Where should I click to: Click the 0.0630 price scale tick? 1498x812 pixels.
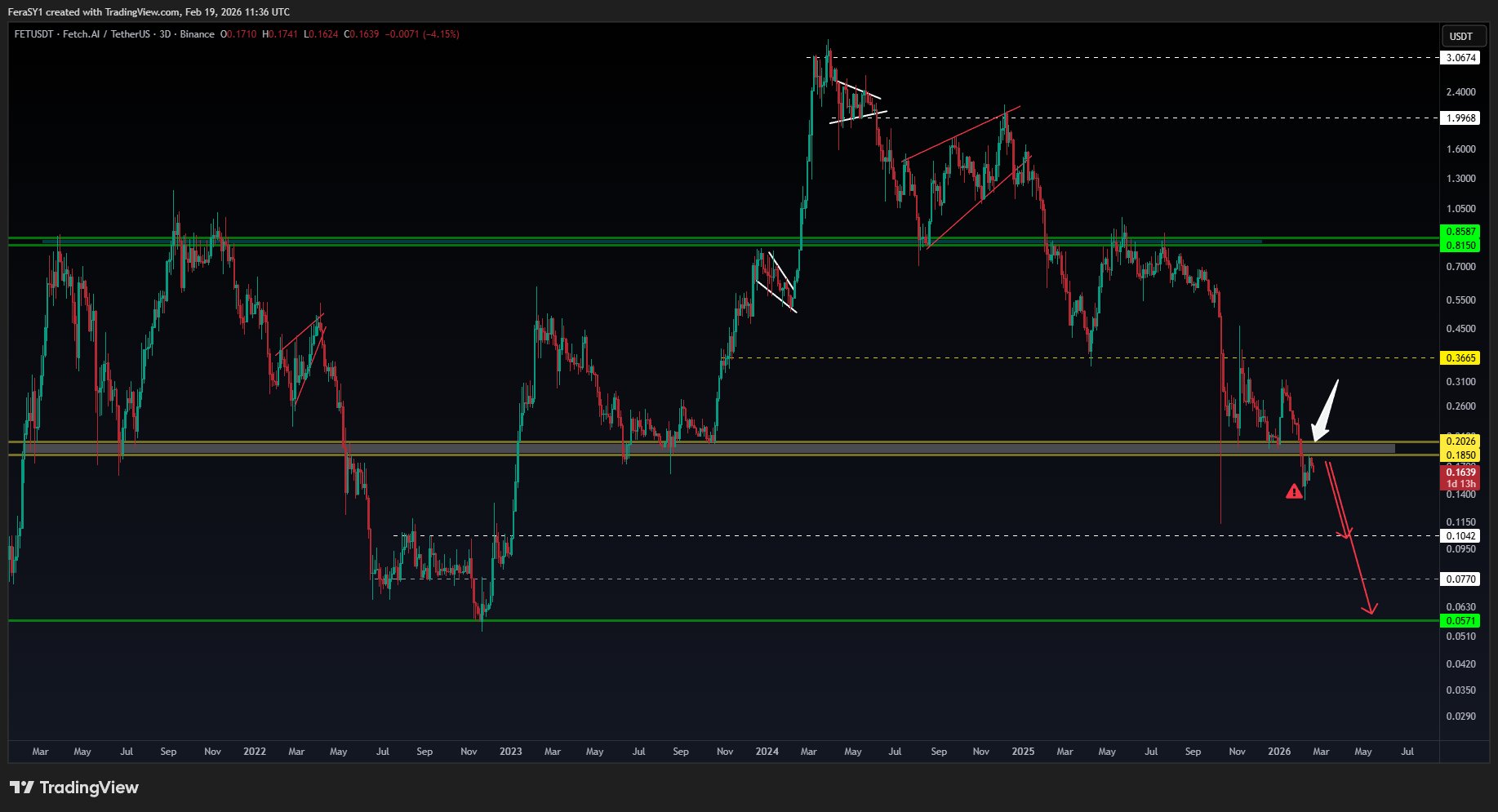coord(1460,607)
